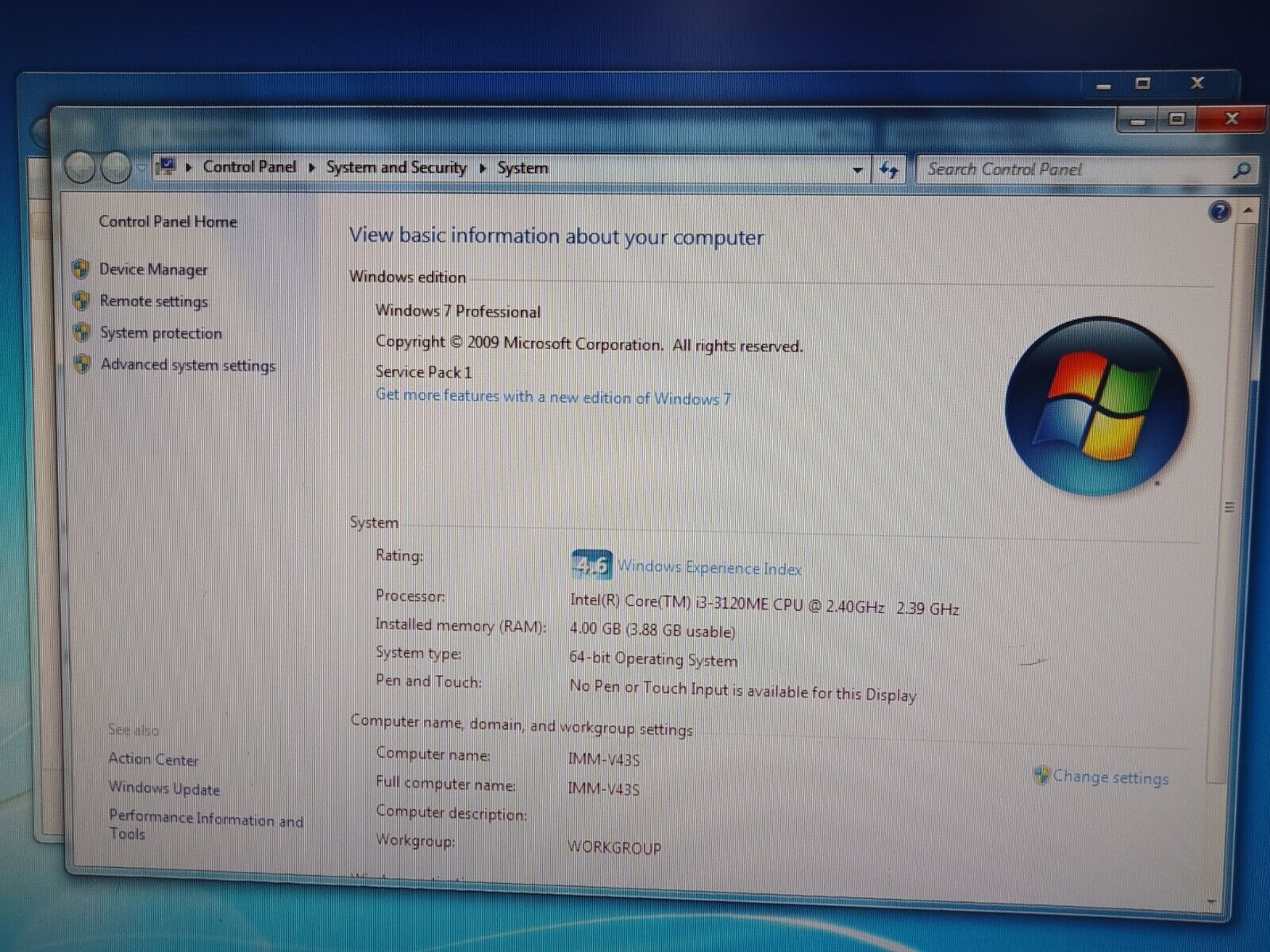Click the Back navigation button
Image resolution: width=1270 pixels, height=952 pixels.
point(80,167)
